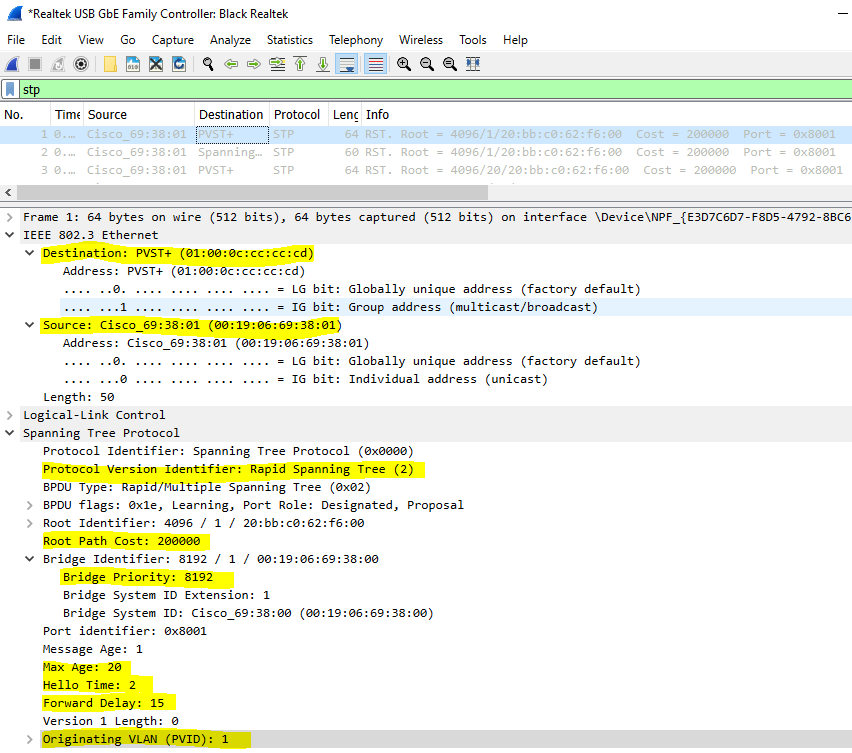The height and width of the screenshot is (753, 852).
Task: Close this capture file
Action: [156, 64]
